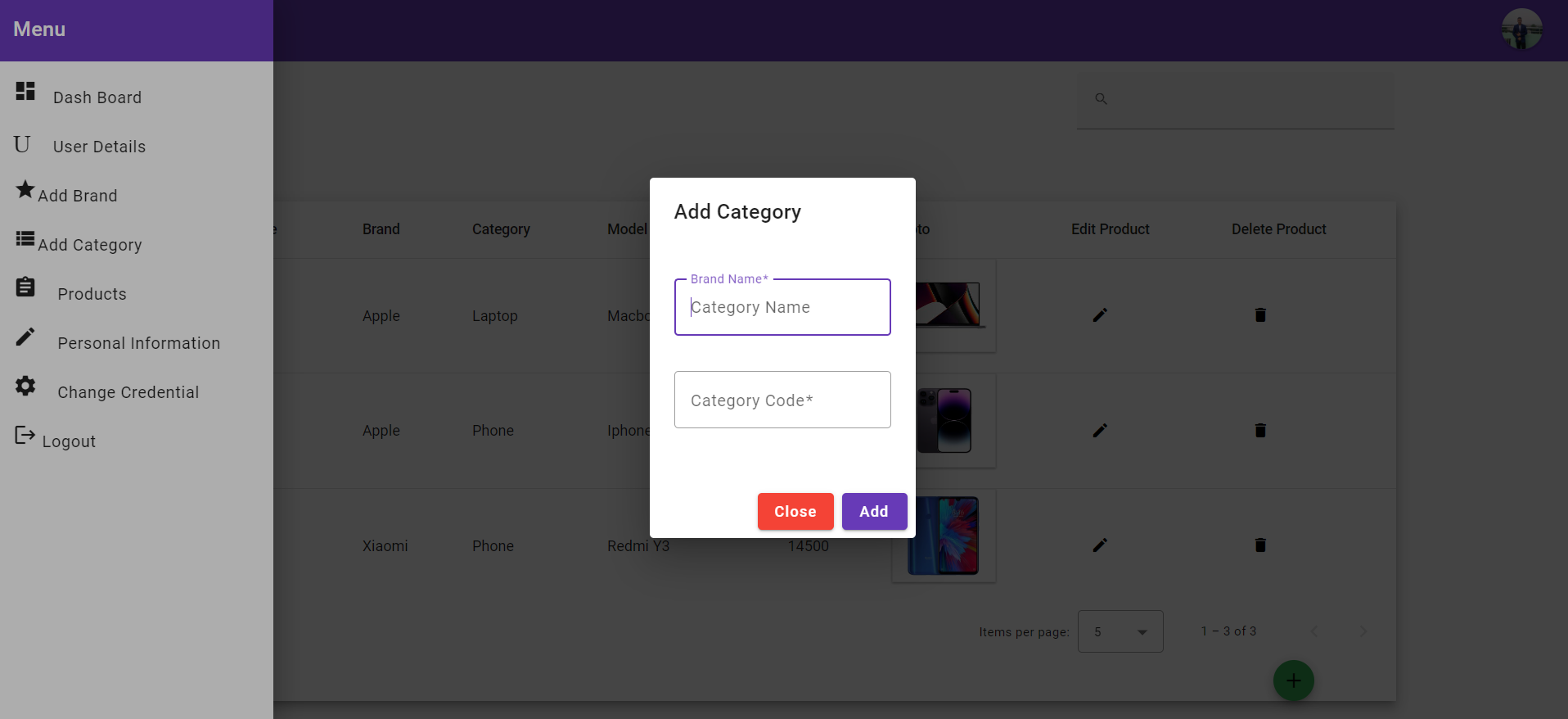Click the star icon beside Add Brand
This screenshot has height=719, width=1568.
point(25,190)
